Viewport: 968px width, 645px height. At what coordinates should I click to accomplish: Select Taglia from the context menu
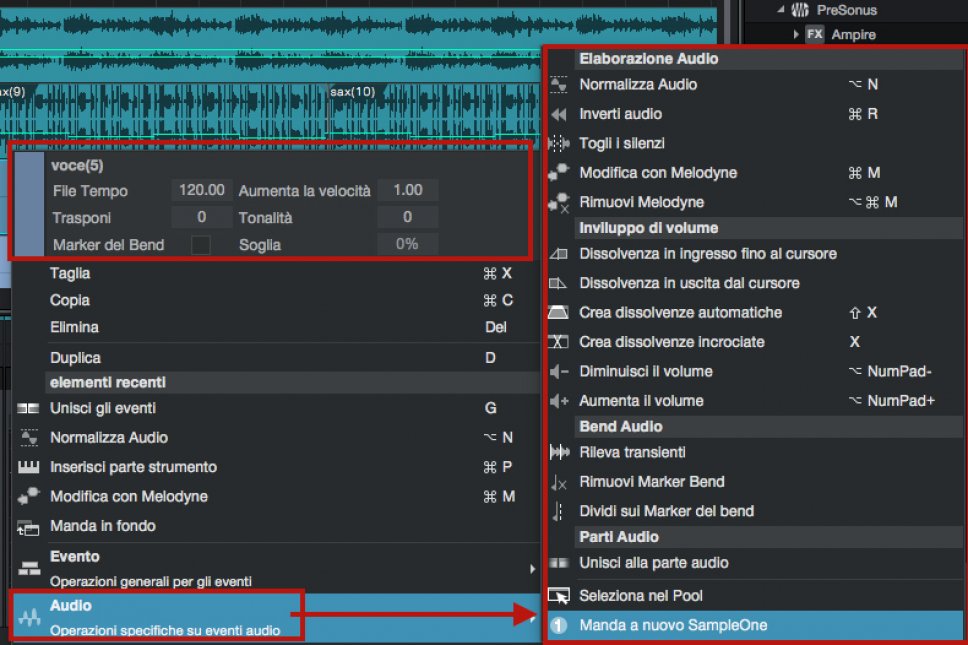coord(70,273)
